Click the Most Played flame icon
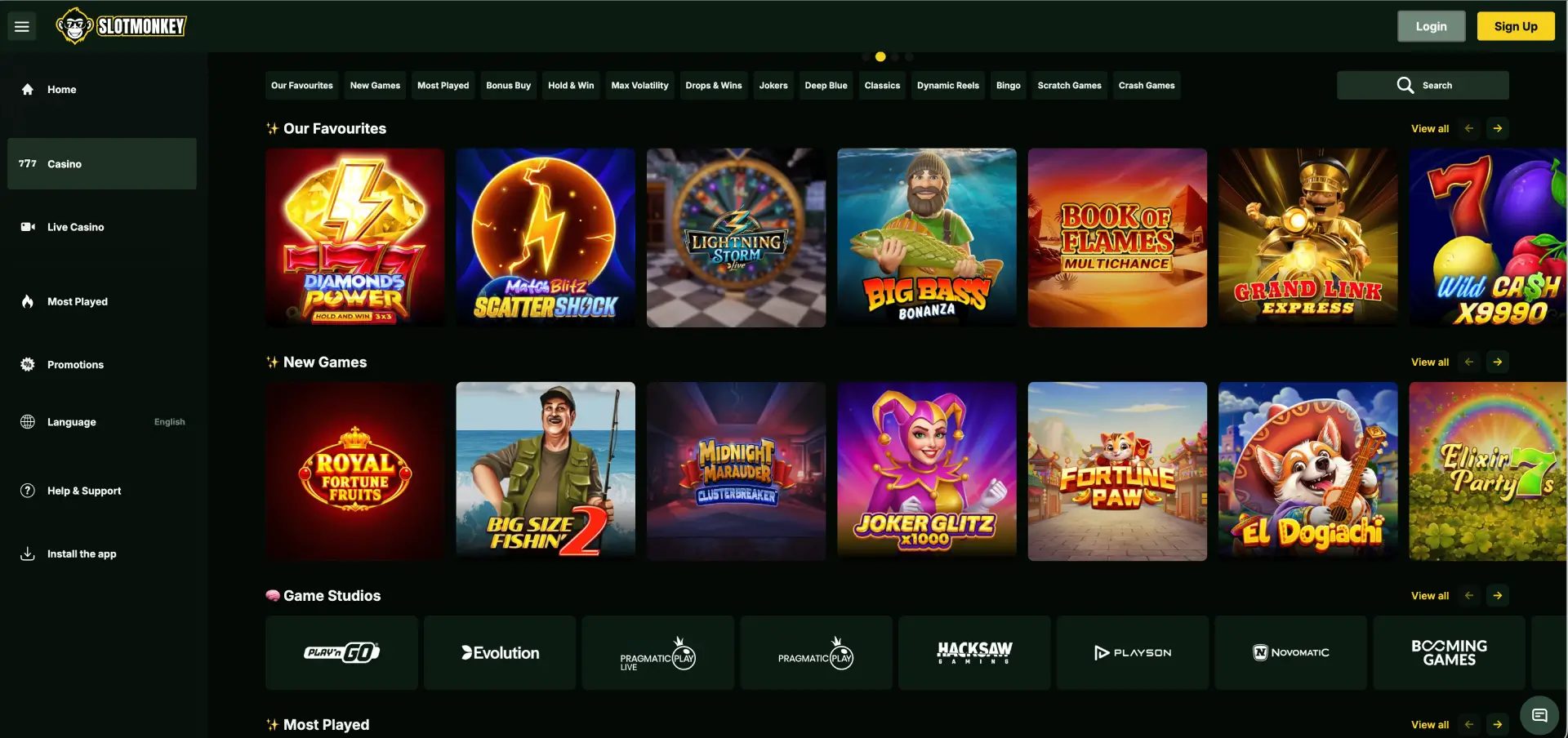Image resolution: width=1568 pixels, height=738 pixels. (x=28, y=301)
